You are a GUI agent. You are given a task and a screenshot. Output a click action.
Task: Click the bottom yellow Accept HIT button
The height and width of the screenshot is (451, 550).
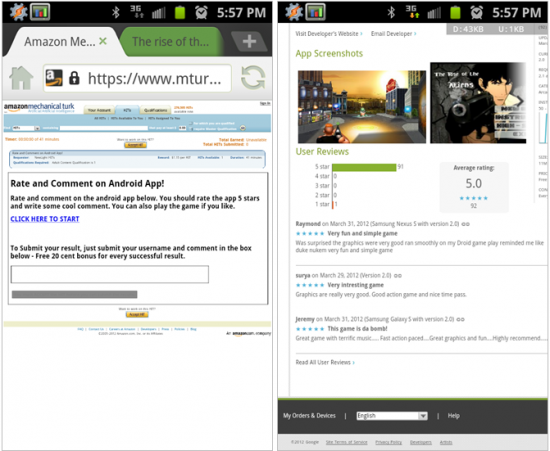[137, 314]
